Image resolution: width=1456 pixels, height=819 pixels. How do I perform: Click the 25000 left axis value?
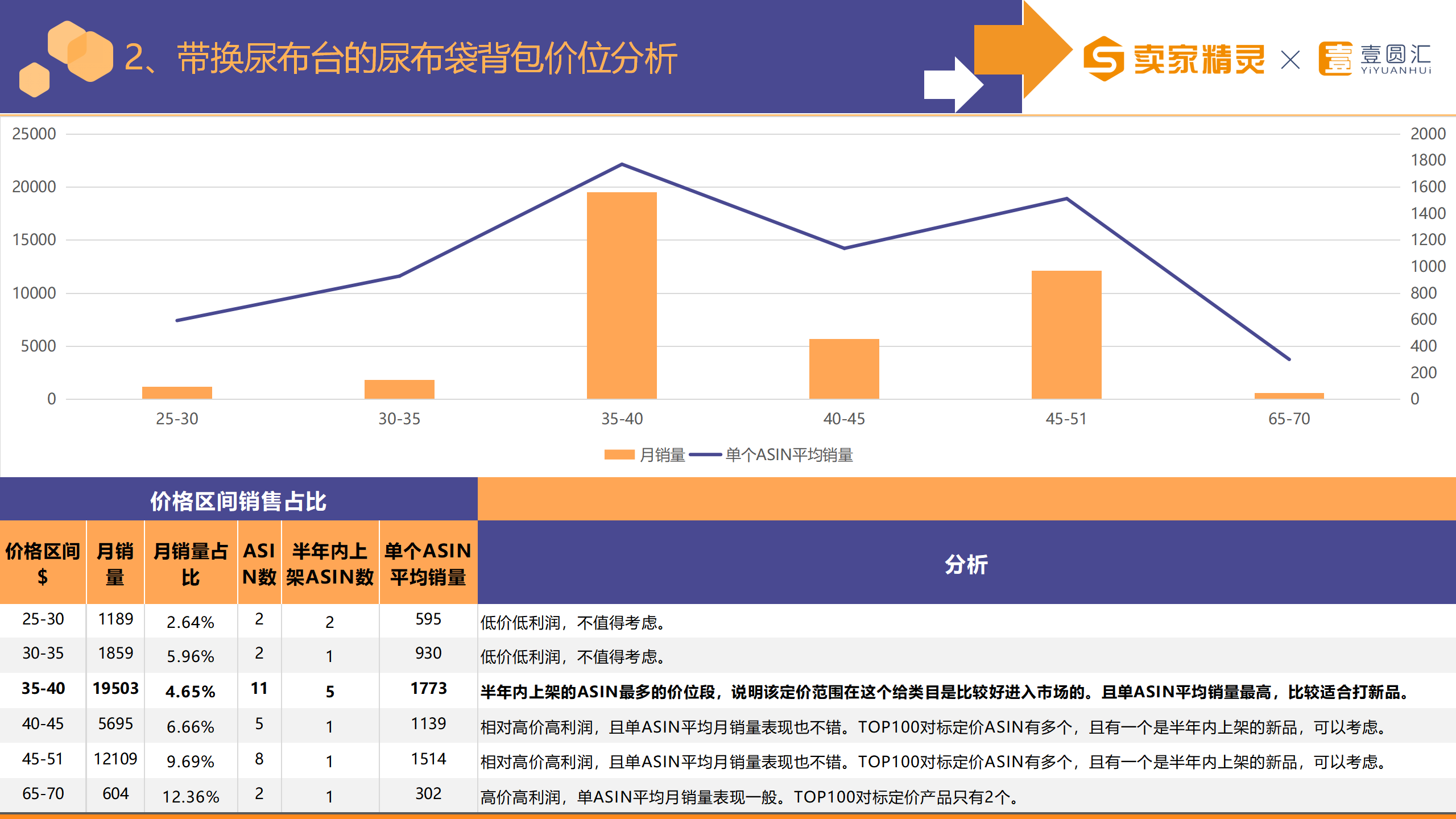[34, 134]
